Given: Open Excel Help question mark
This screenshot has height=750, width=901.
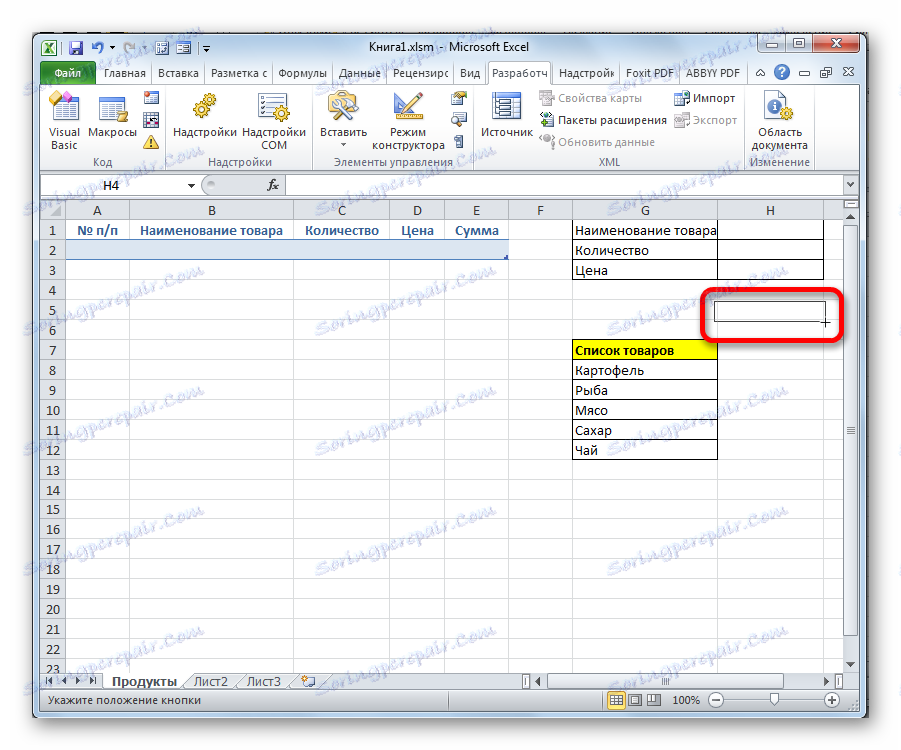Looking at the screenshot, I should coord(781,72).
